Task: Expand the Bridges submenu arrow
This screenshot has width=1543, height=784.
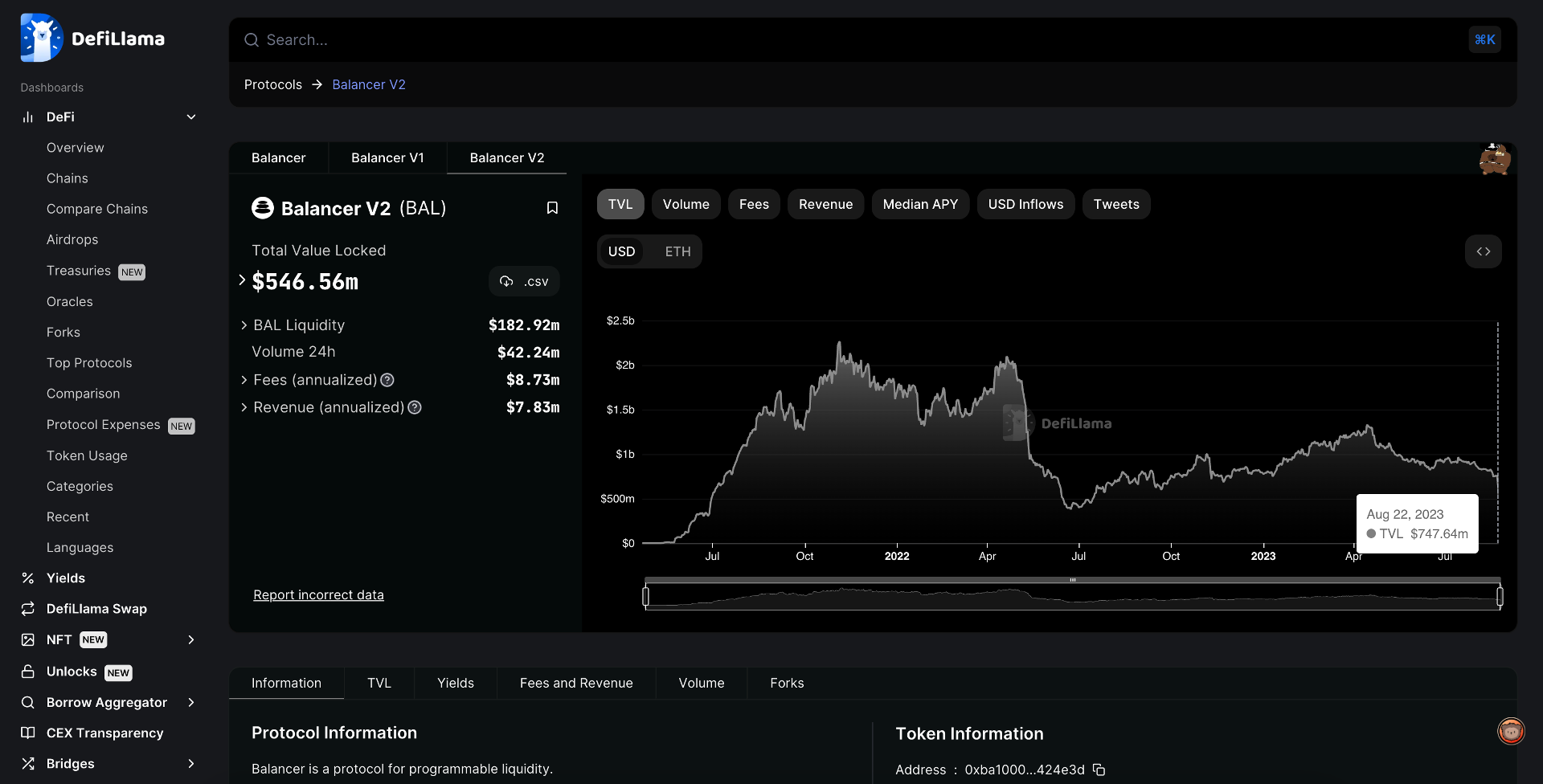Action: (191, 763)
